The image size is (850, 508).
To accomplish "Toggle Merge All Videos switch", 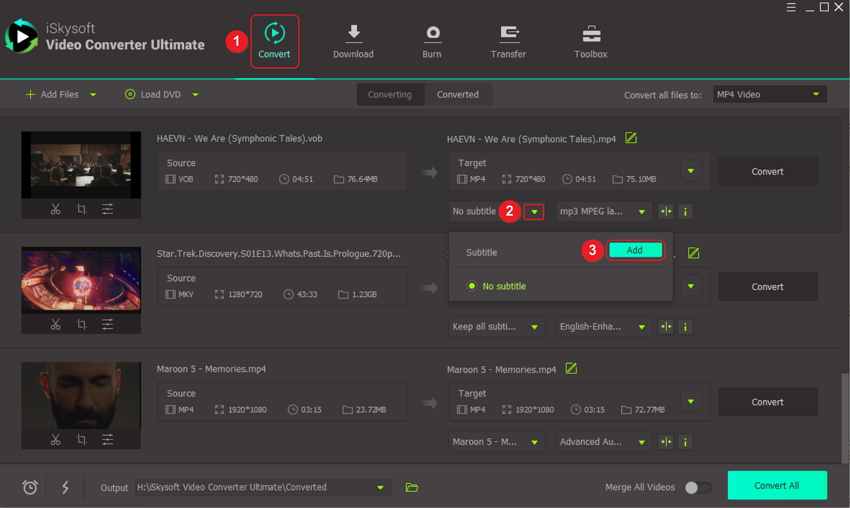I will click(x=698, y=487).
